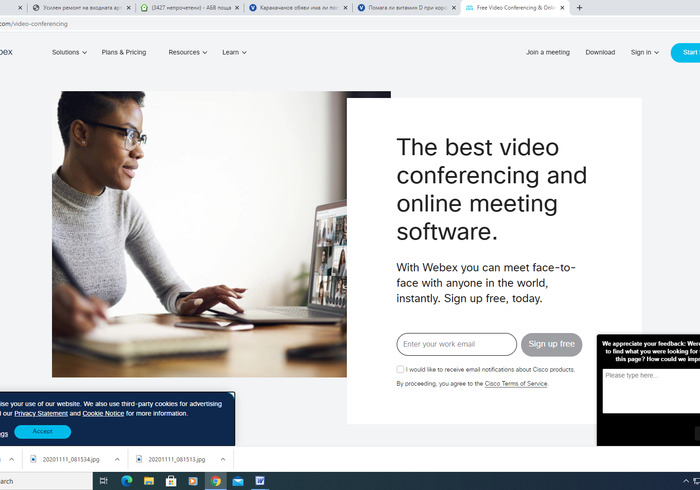Click the Chrome icon in the taskbar
The width and height of the screenshot is (700, 490).
215,481
